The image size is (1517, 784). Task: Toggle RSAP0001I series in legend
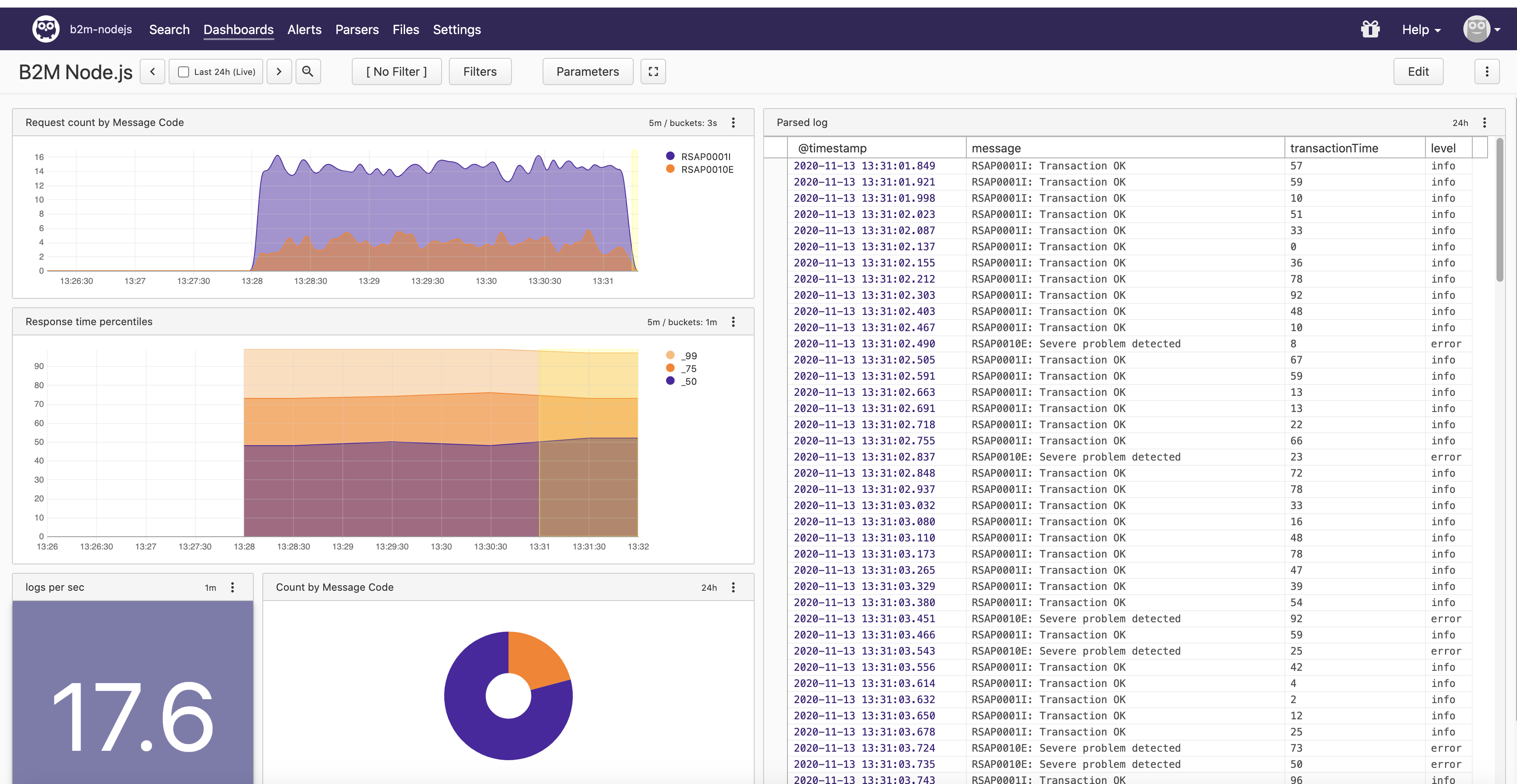(705, 156)
